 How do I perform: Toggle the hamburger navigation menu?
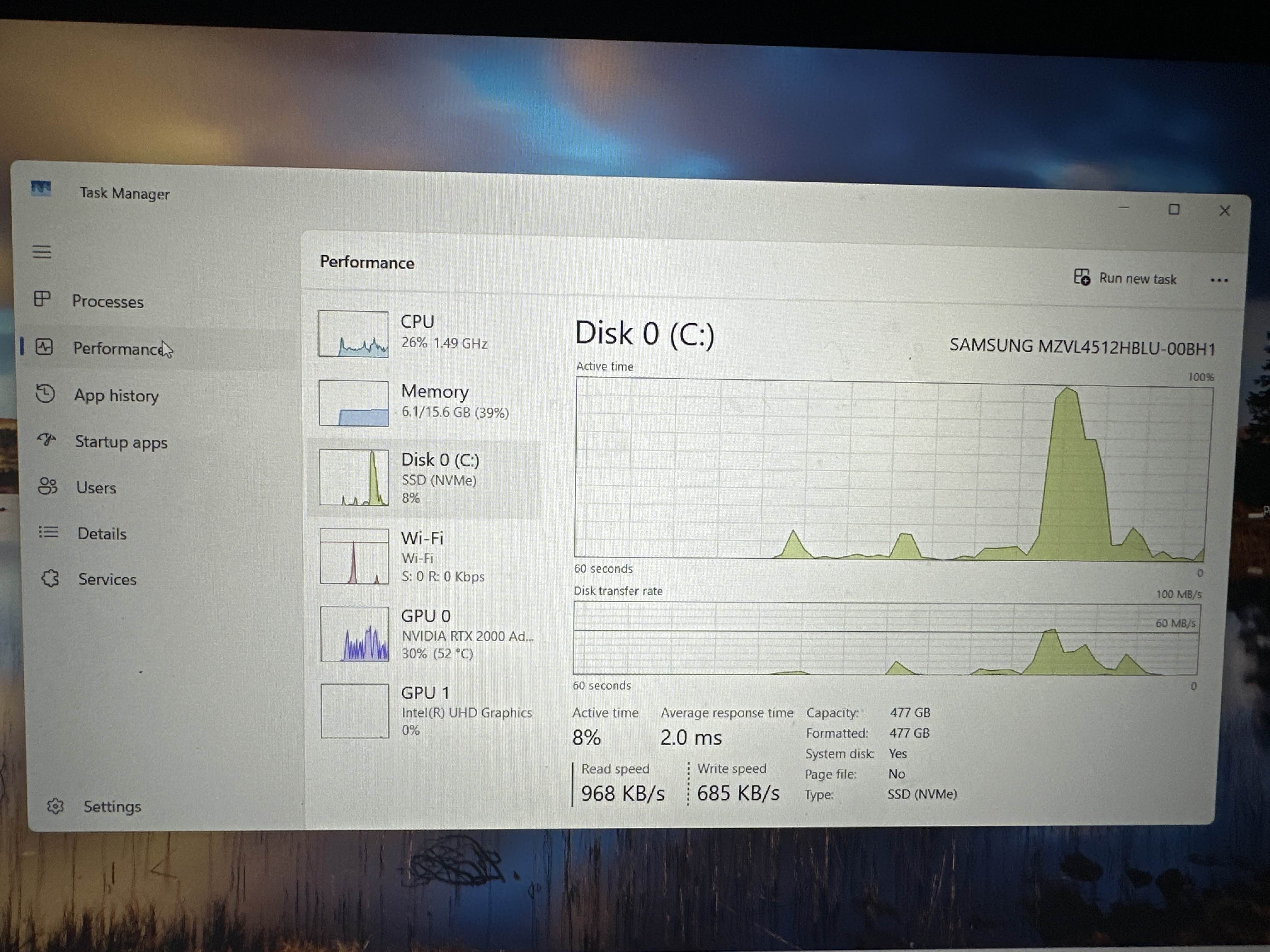click(x=41, y=251)
